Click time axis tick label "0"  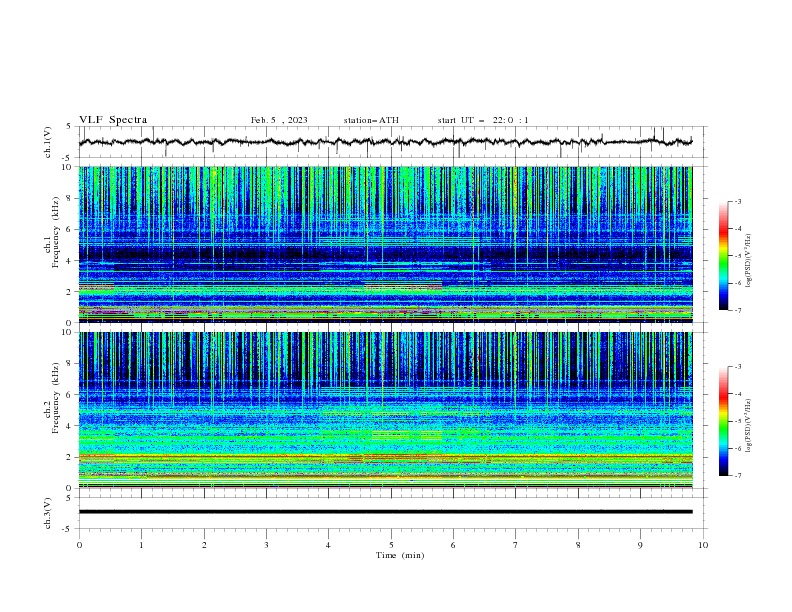79,545
